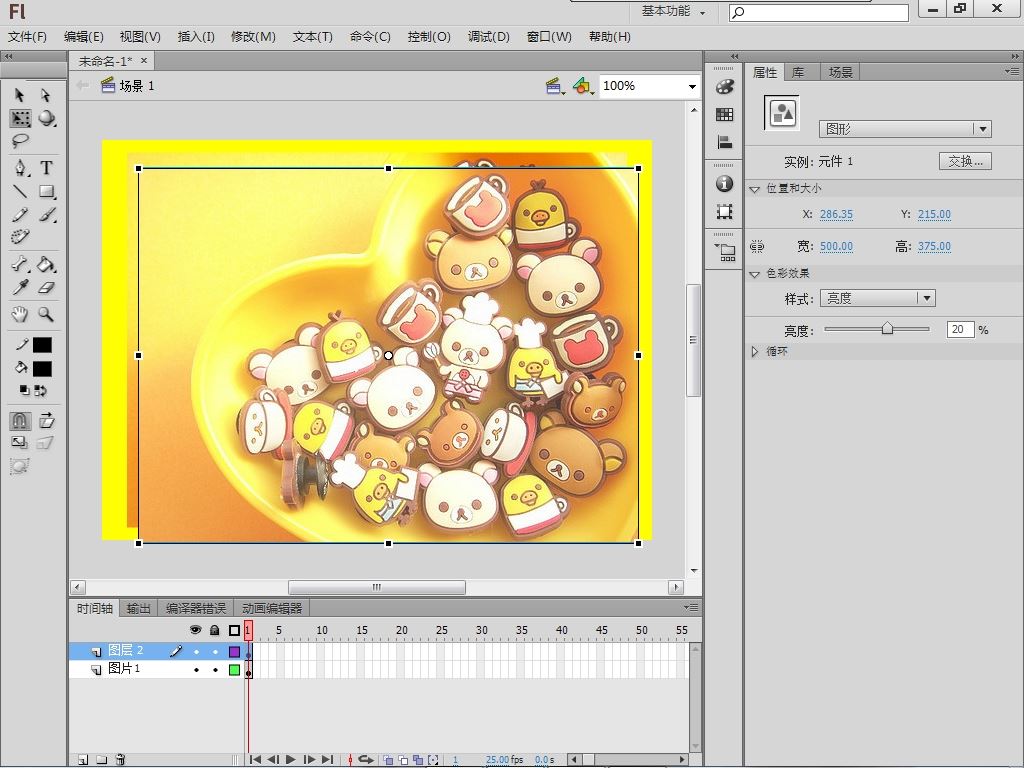Show or hide all layers eye
1024x768 pixels.
click(195, 630)
